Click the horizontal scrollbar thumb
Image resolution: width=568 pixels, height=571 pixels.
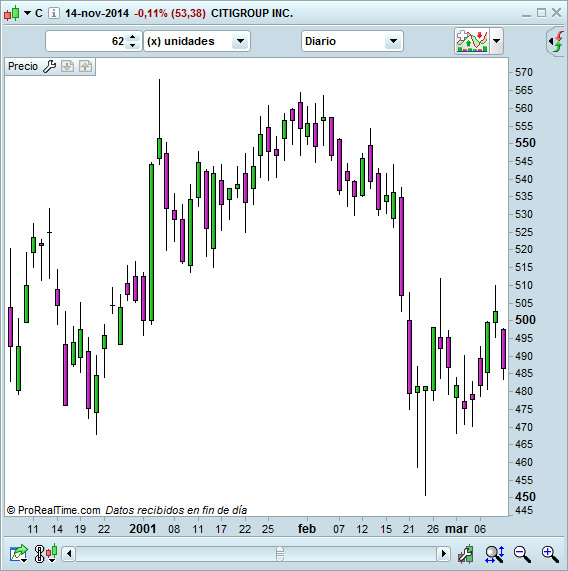click(280, 554)
